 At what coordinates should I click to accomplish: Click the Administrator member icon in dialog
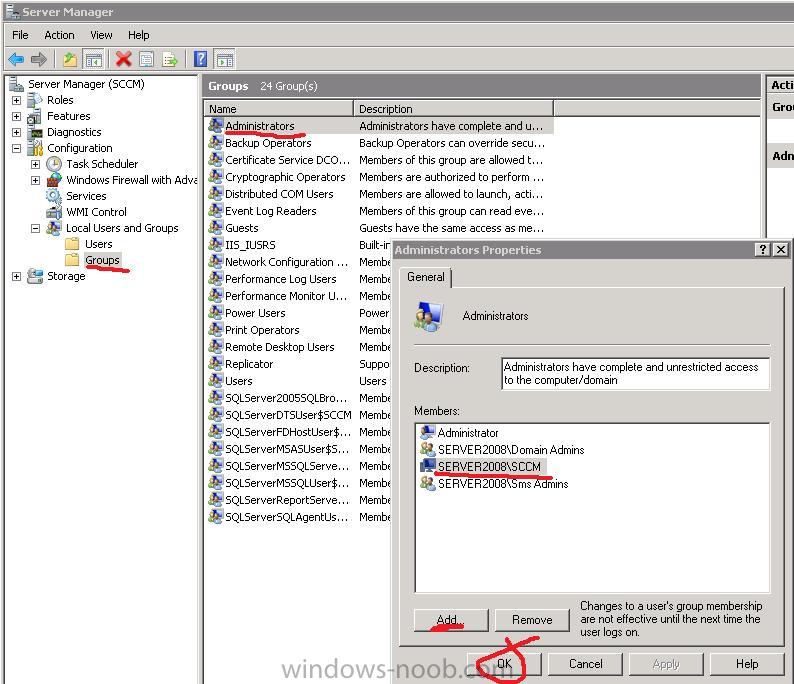tap(427, 432)
